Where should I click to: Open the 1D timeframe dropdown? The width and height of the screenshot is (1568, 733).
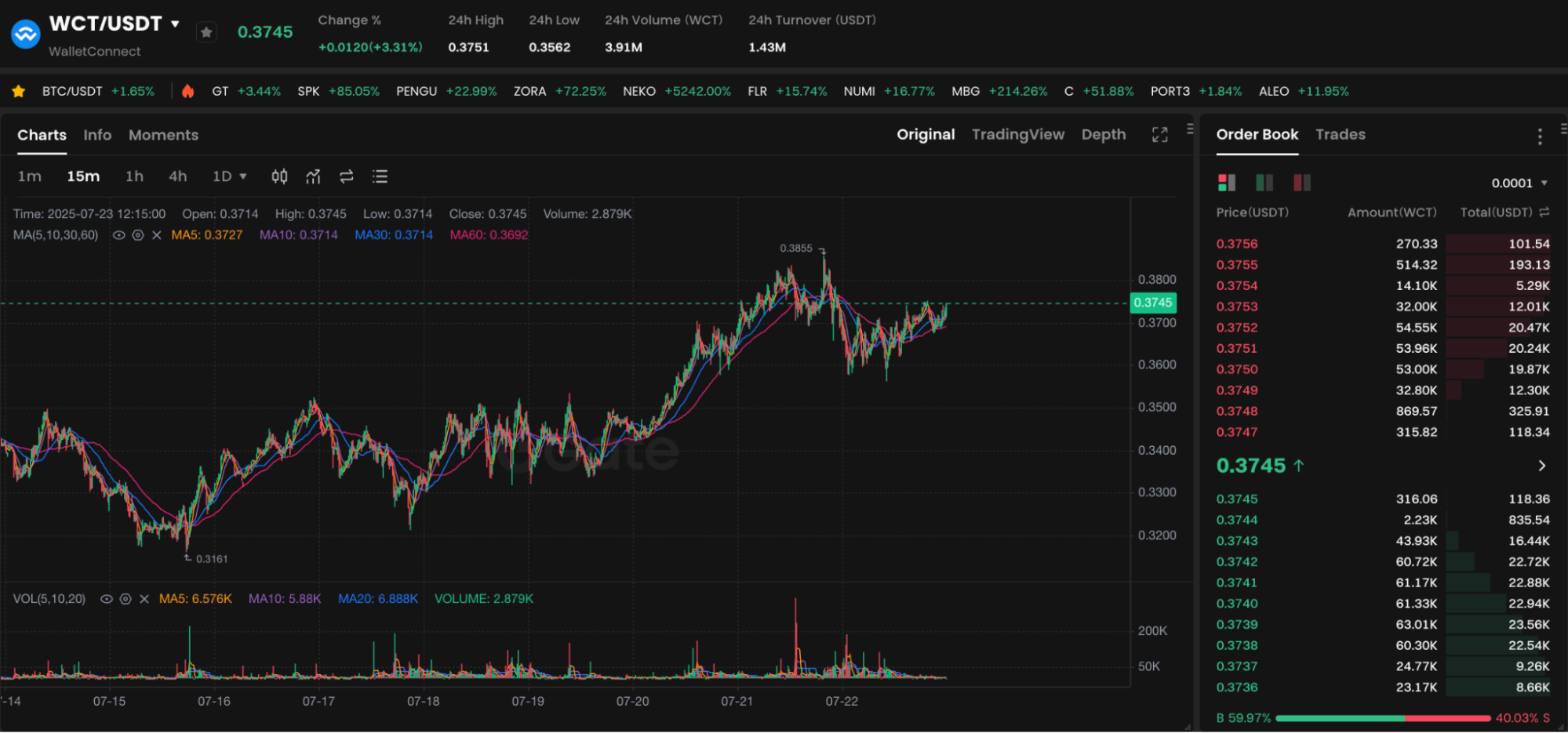(229, 176)
